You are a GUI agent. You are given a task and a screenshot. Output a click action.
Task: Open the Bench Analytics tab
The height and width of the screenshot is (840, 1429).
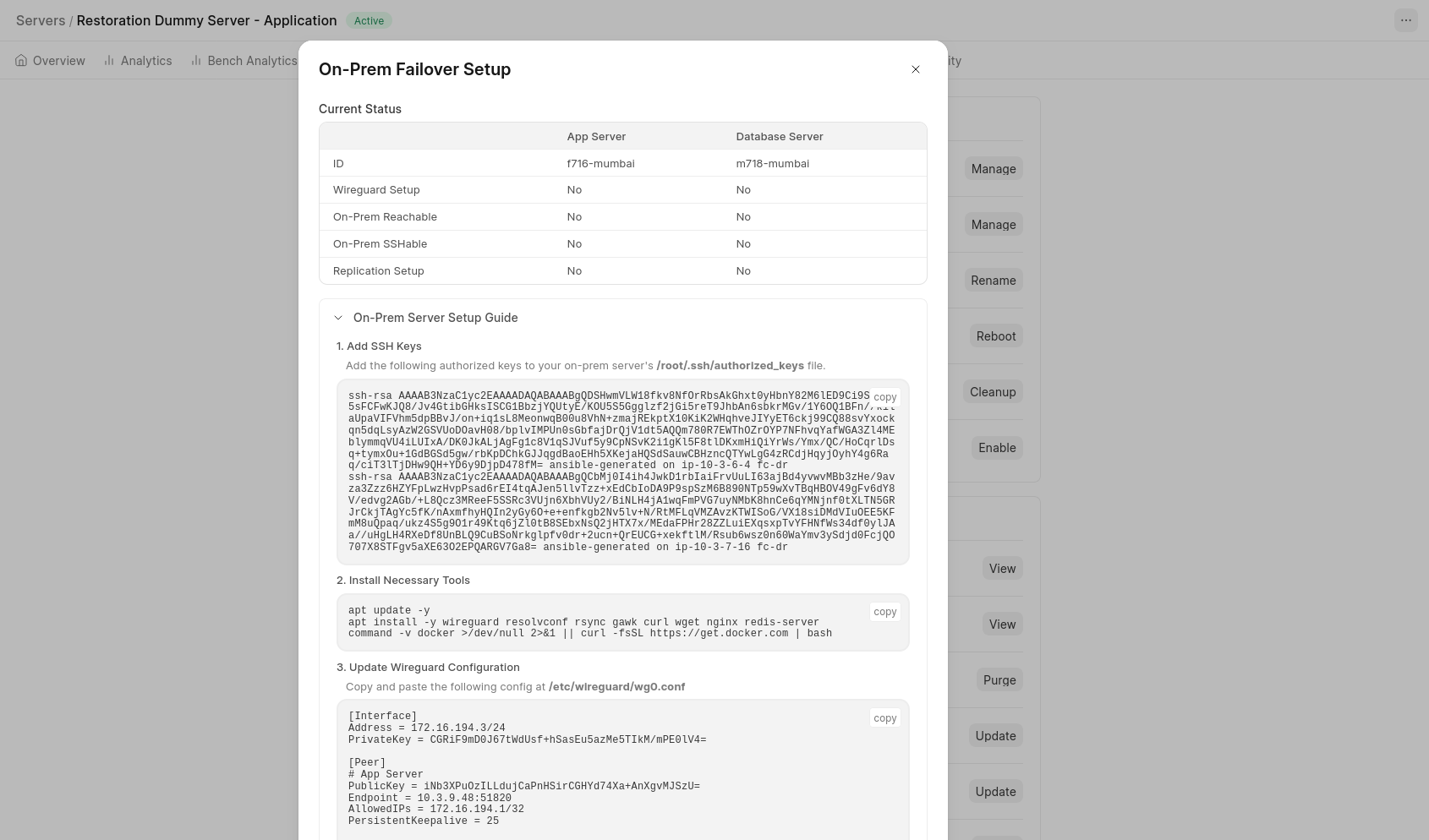point(252,61)
